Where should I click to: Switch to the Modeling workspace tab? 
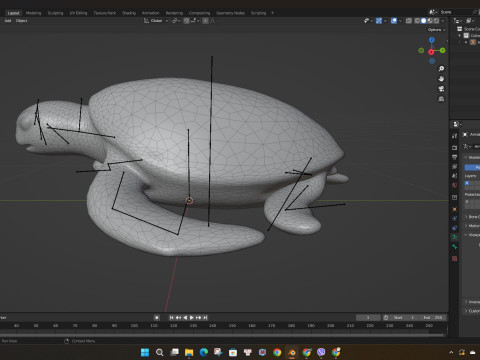click(33, 13)
